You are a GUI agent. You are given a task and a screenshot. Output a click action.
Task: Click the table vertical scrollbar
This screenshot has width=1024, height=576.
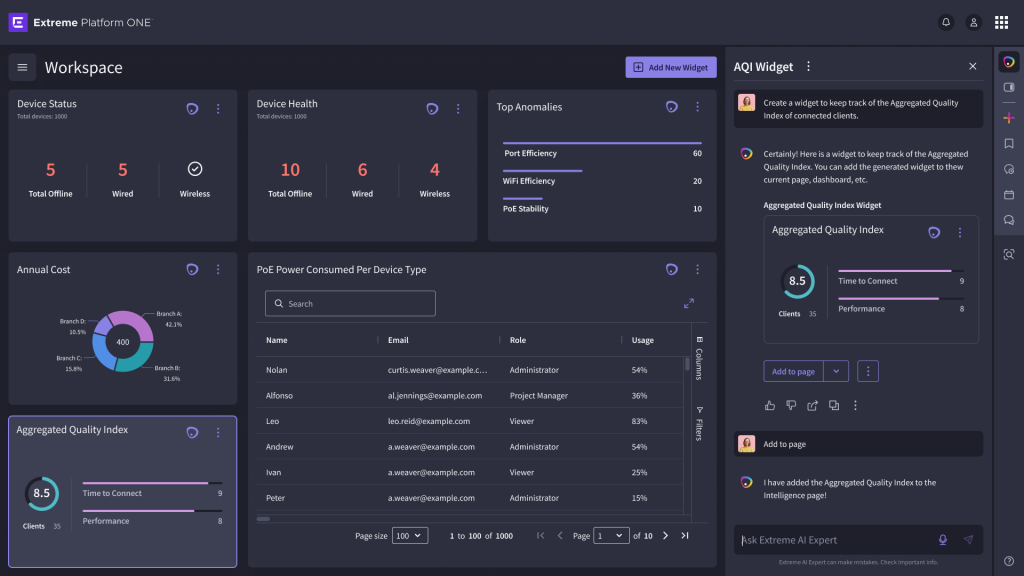pos(687,364)
